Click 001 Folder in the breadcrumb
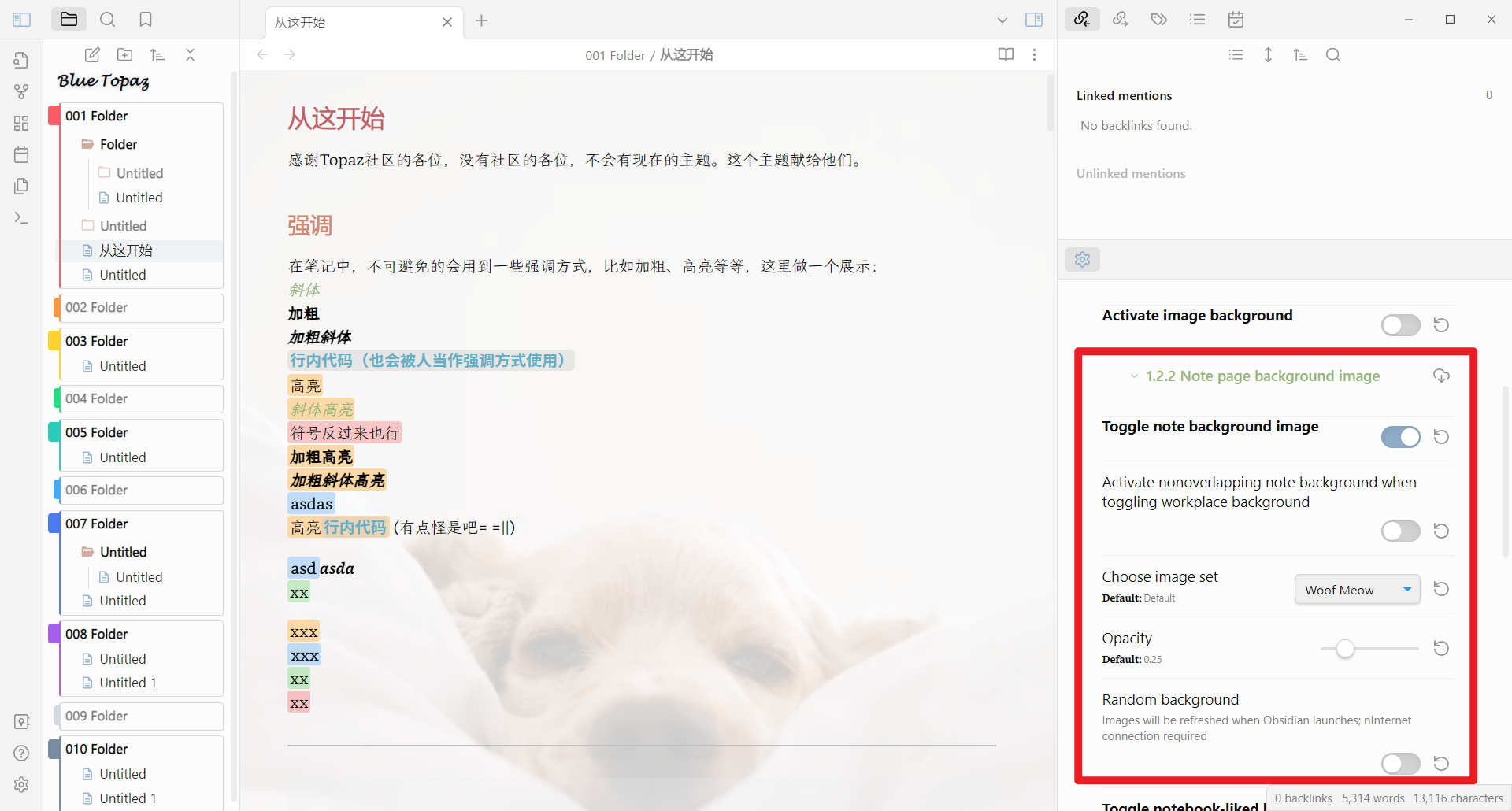 pyautogui.click(x=615, y=55)
